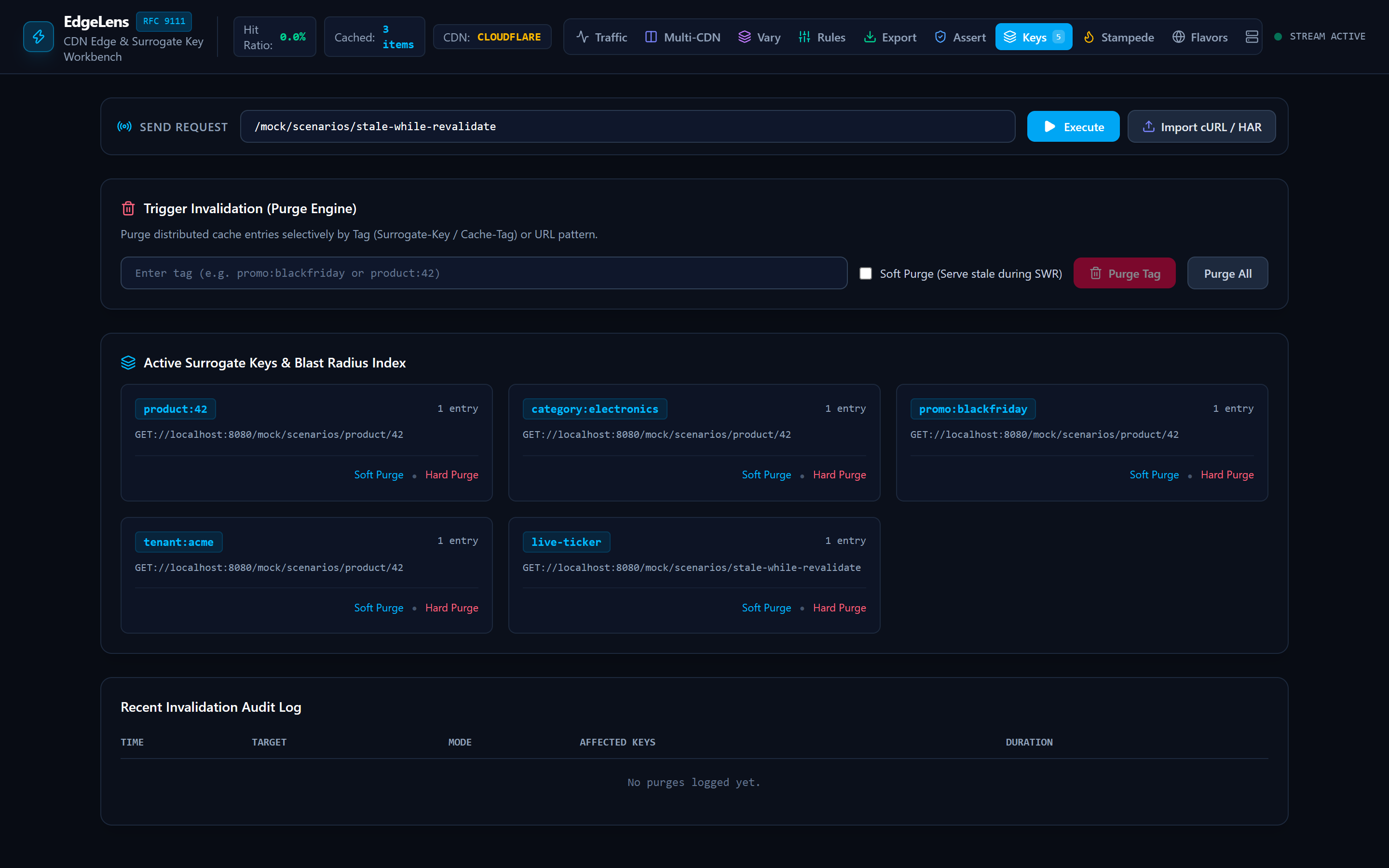
Task: Soft Purge the tenant:acme key
Action: point(379,608)
